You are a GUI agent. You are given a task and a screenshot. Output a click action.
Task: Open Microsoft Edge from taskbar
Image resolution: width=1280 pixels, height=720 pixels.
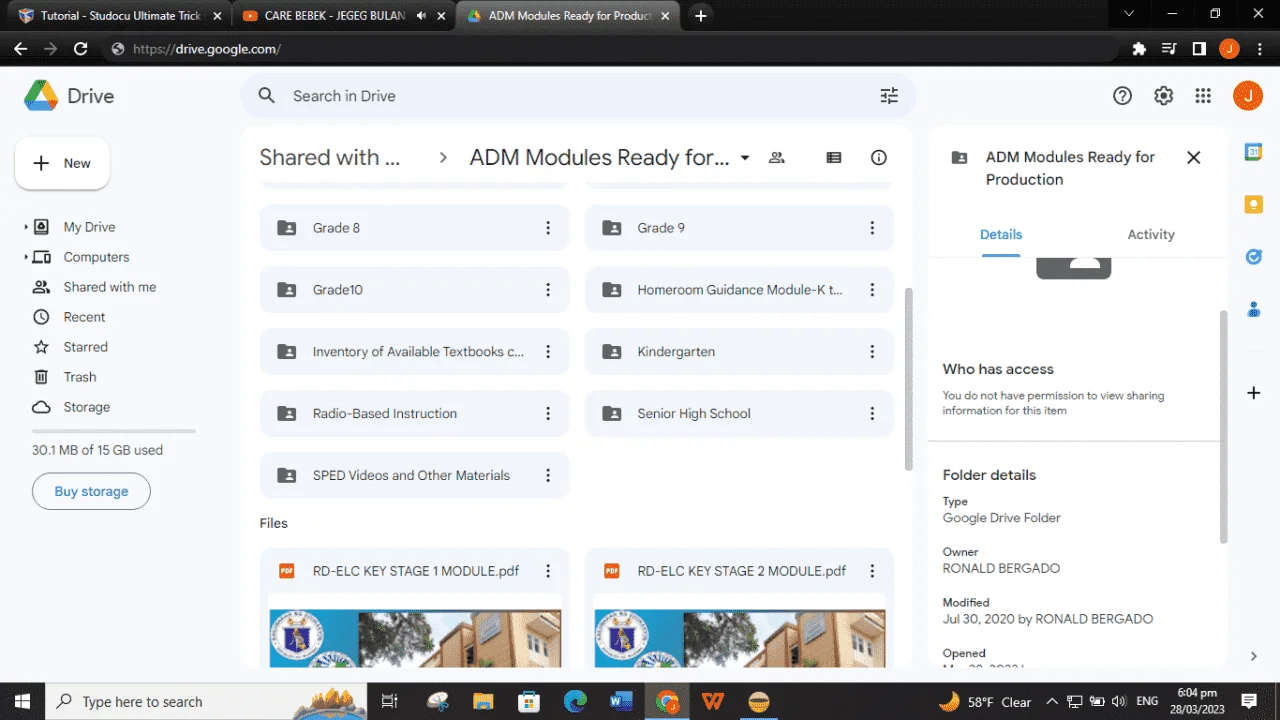pyautogui.click(x=575, y=701)
